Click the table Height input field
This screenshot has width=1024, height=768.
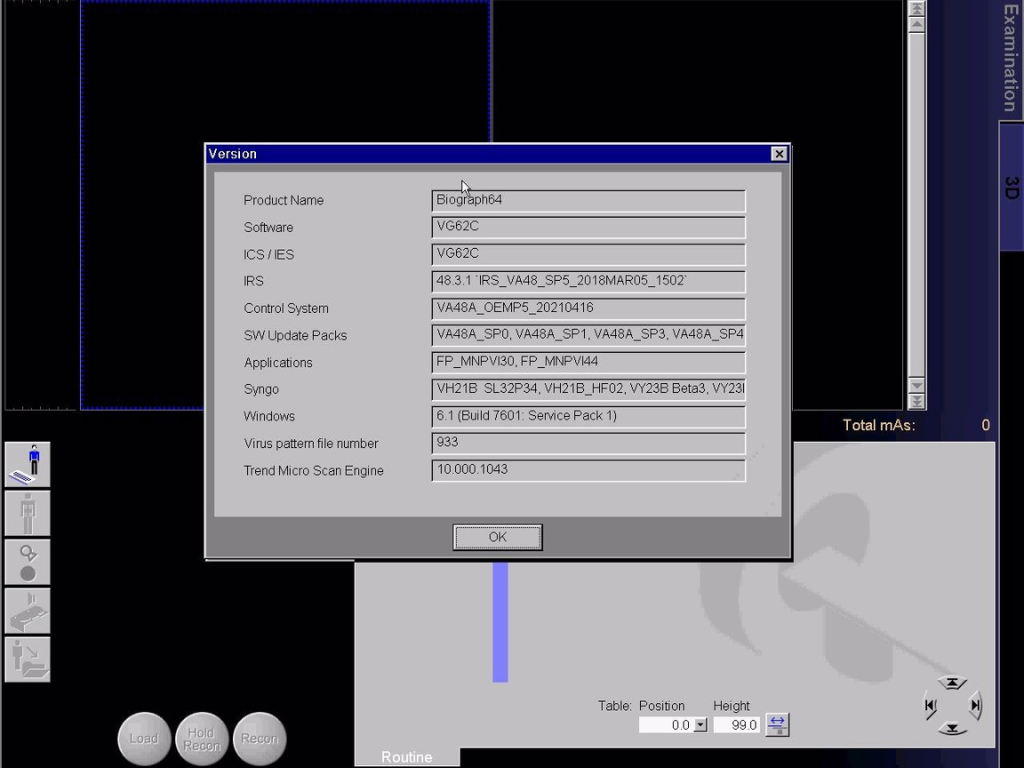pos(736,725)
